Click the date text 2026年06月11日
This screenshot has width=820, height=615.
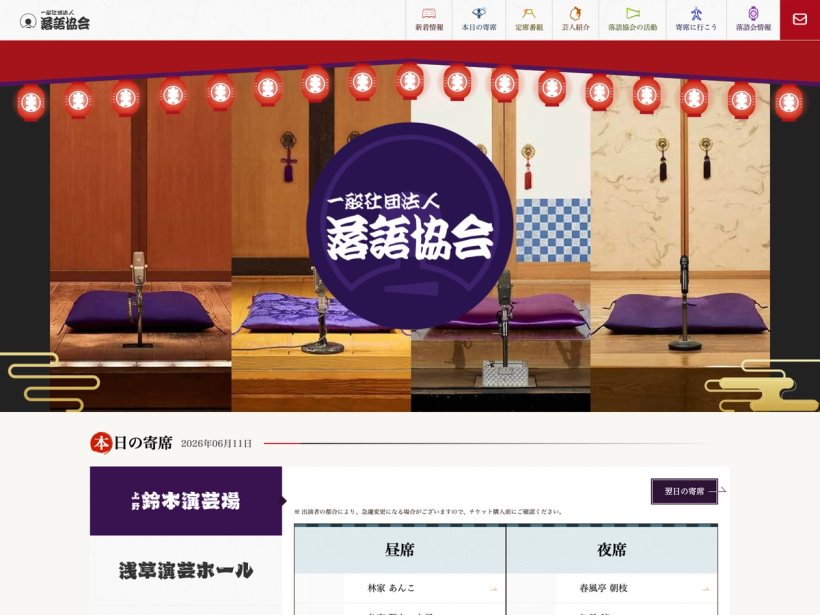(x=216, y=443)
